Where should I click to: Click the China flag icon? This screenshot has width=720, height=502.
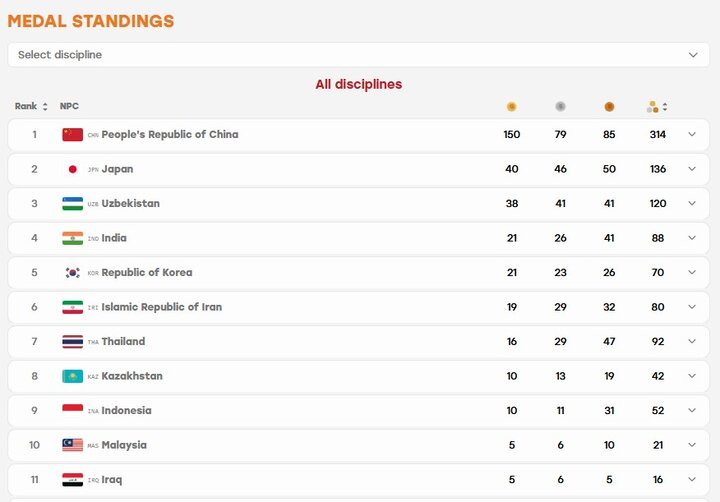pos(73,135)
